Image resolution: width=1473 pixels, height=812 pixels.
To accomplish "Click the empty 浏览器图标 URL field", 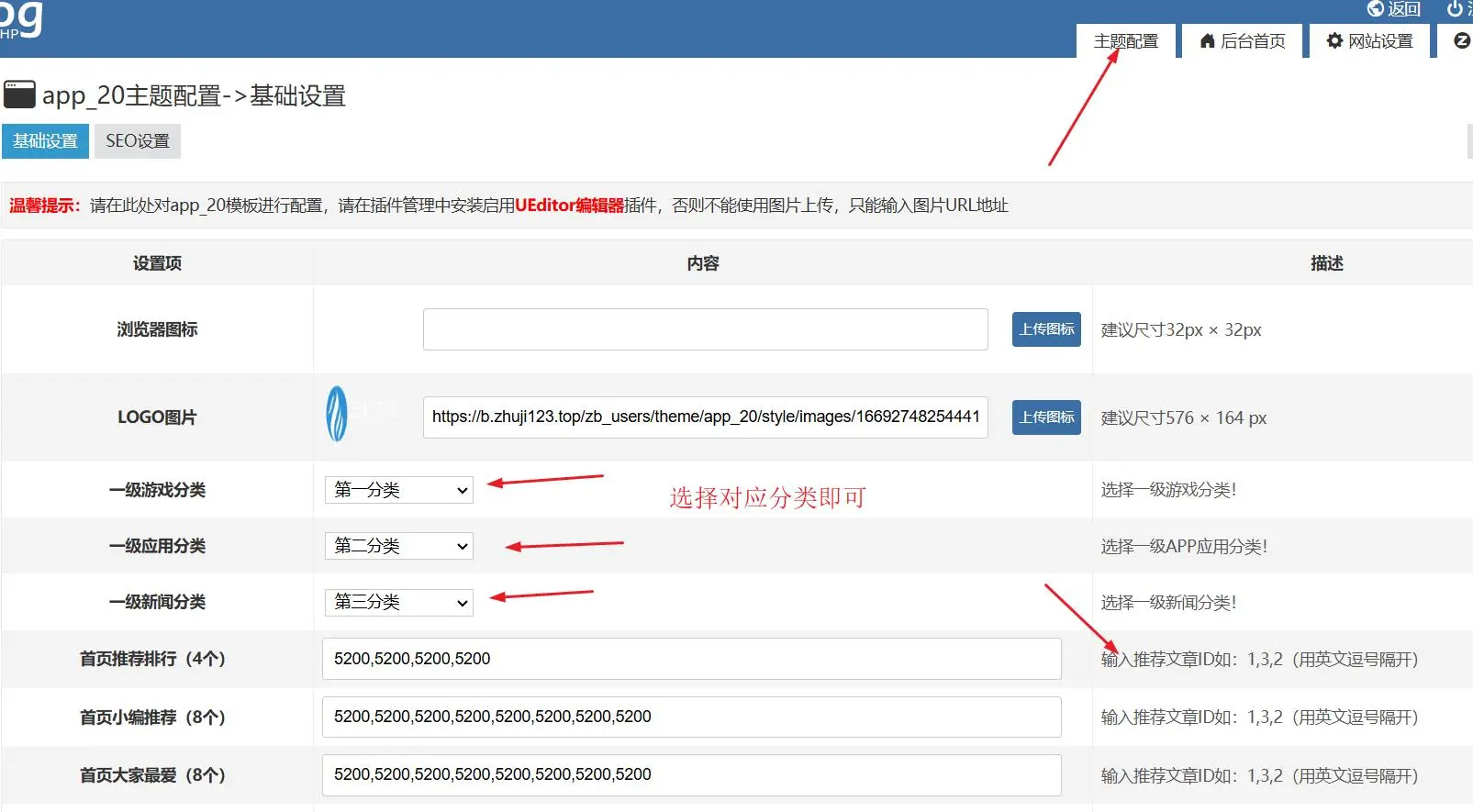I will [705, 329].
